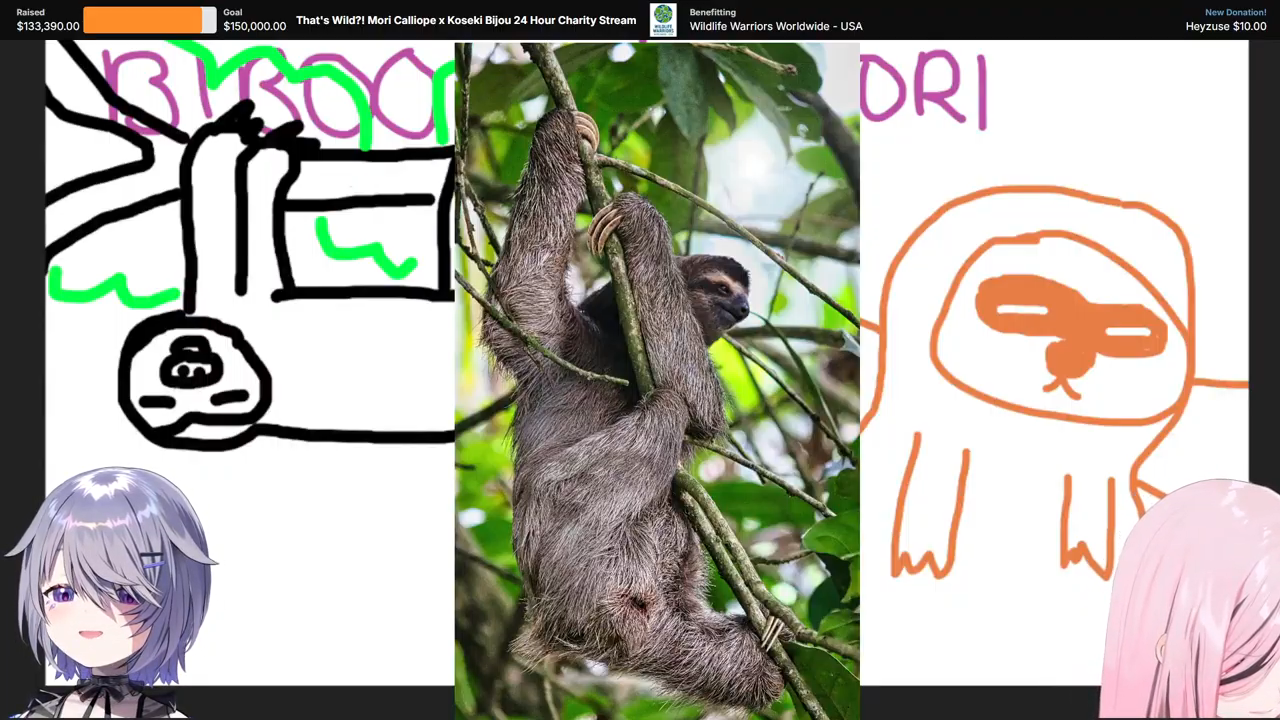The height and width of the screenshot is (720, 1280).
Task: Click the sloth photo in the center
Action: (x=657, y=380)
